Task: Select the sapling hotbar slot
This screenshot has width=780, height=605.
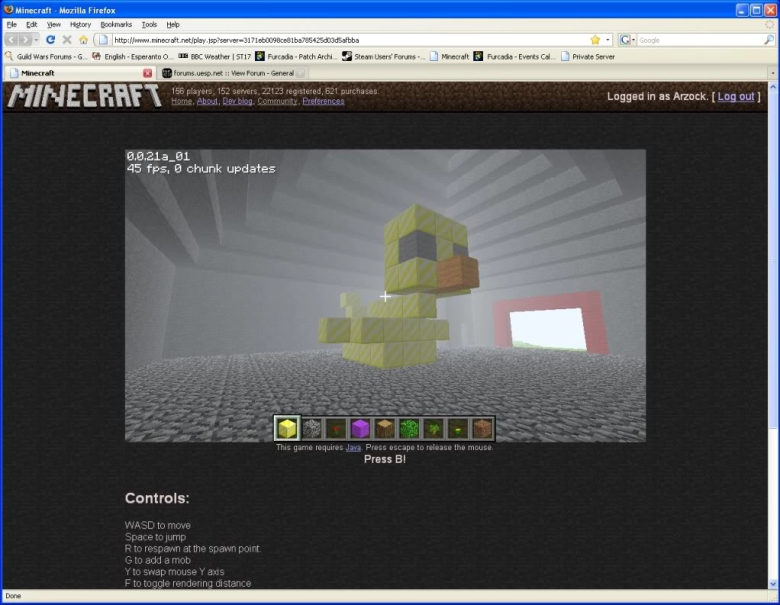Action: (434, 428)
